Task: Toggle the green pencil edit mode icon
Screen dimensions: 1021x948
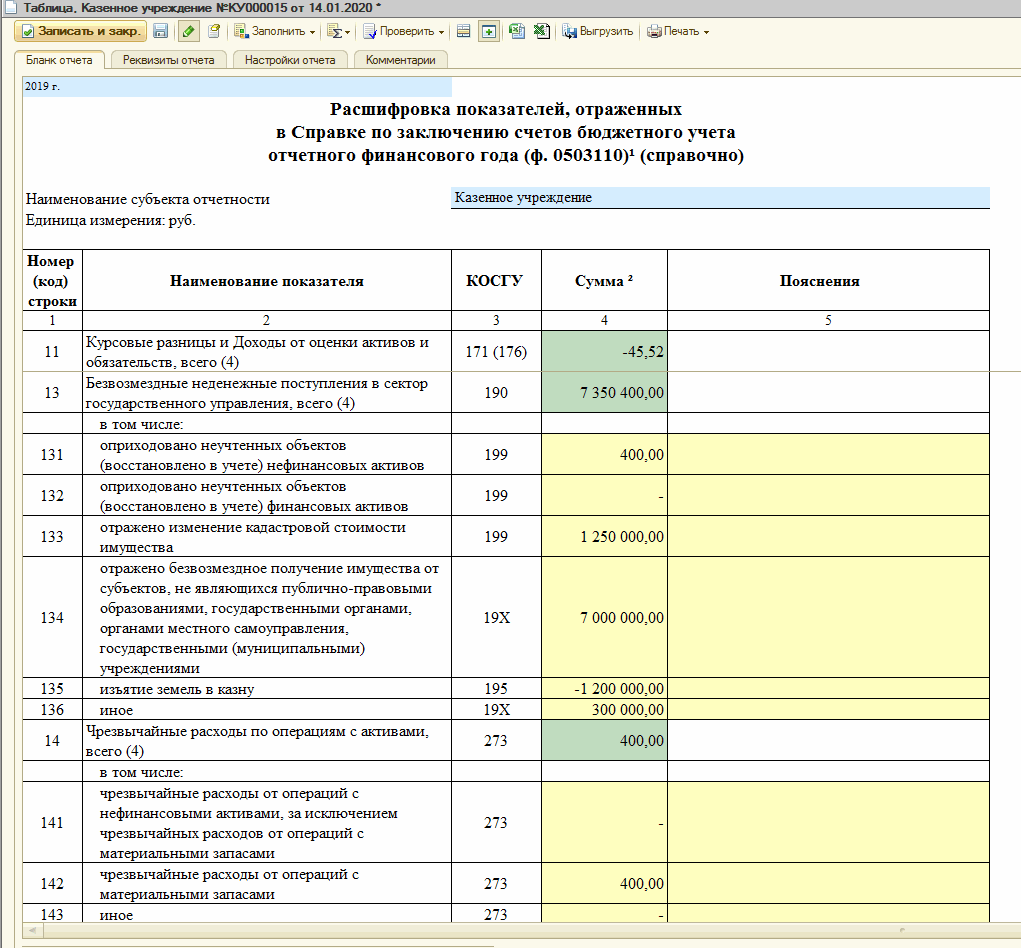Action: (x=188, y=31)
